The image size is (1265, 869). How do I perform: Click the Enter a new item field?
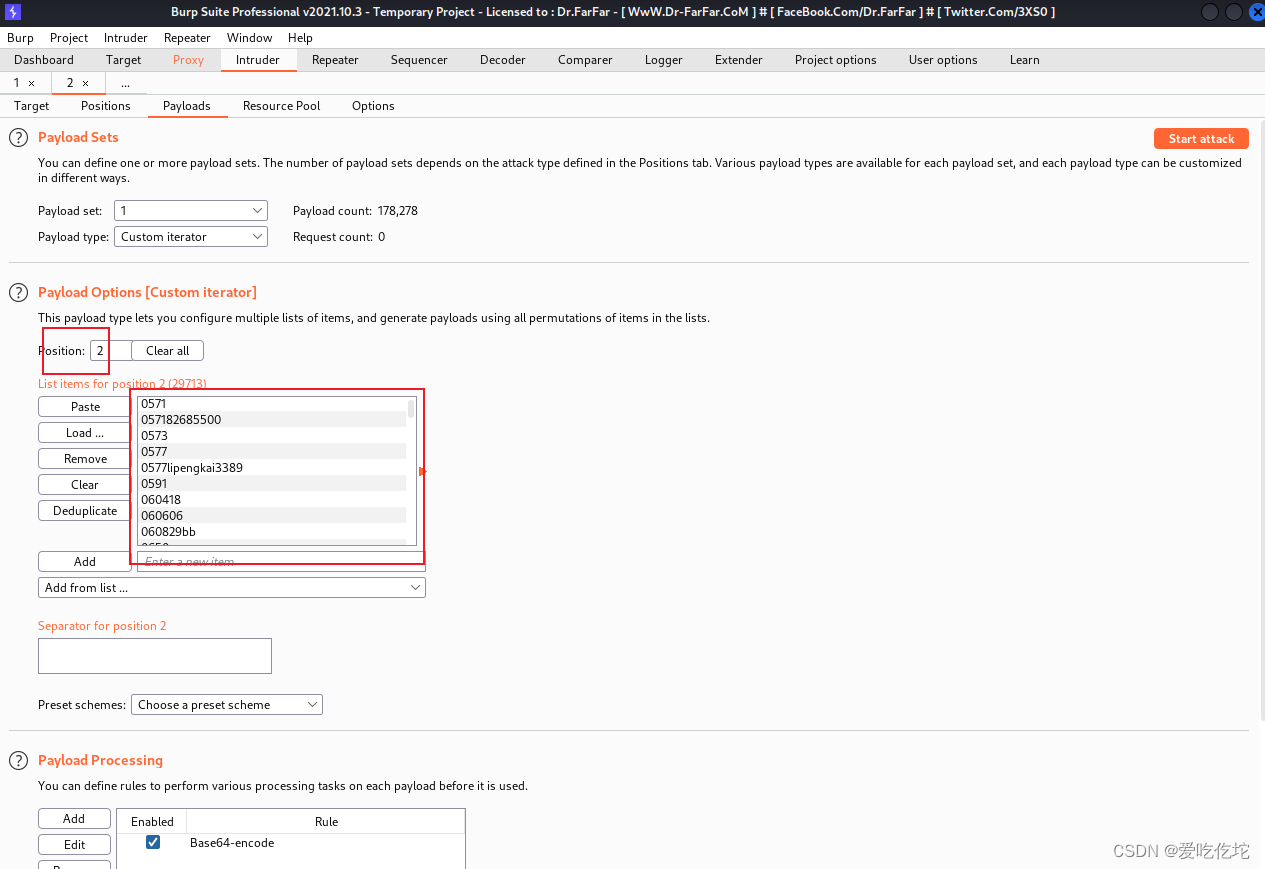(281, 562)
